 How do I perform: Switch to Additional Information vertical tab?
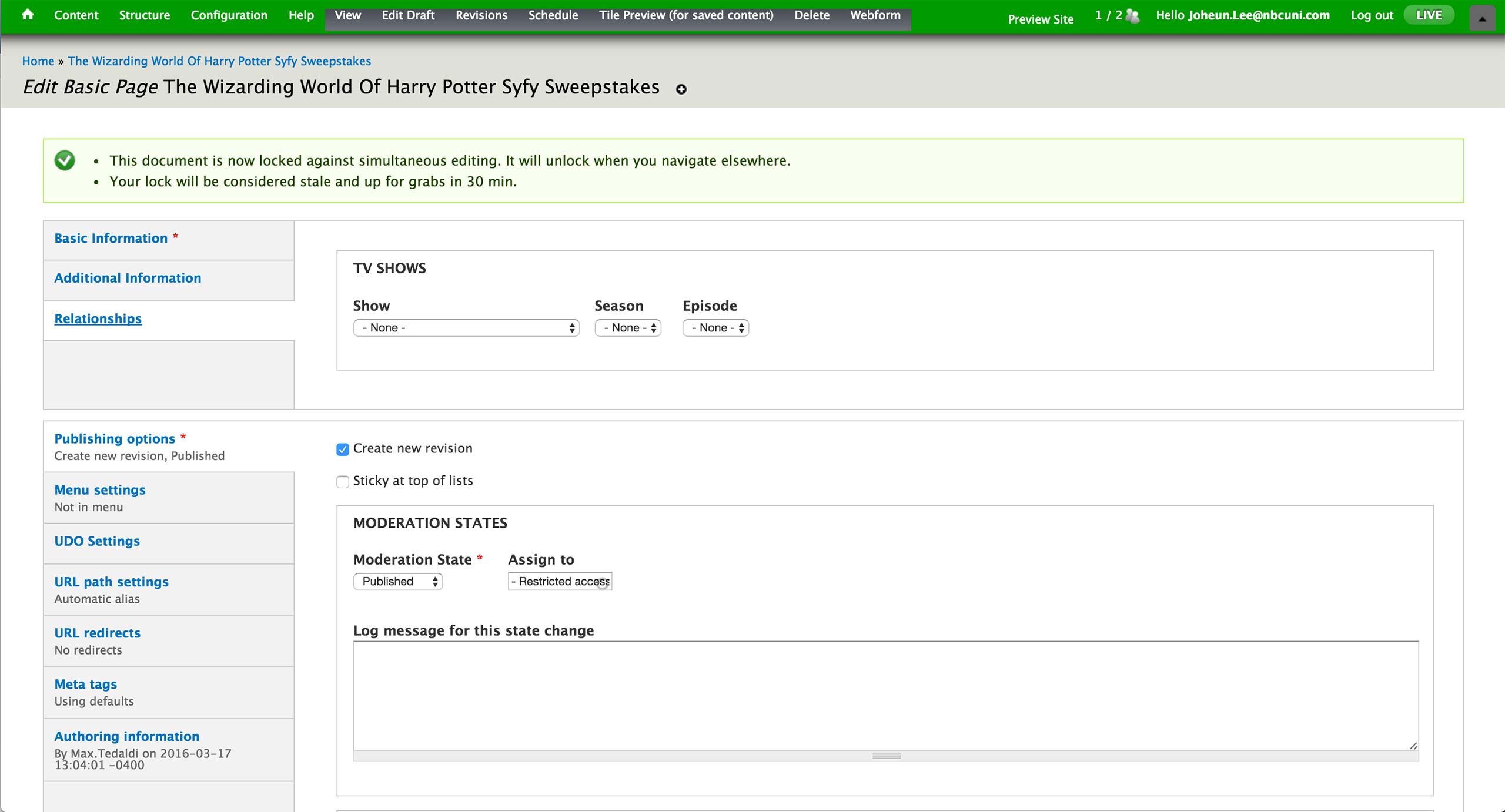coord(128,278)
